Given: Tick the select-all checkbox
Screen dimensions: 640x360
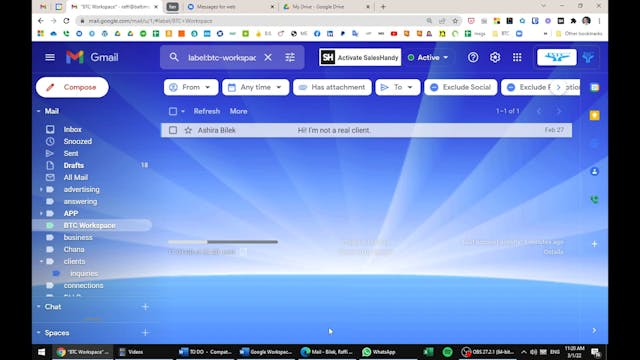Looking at the screenshot, I should (173, 111).
